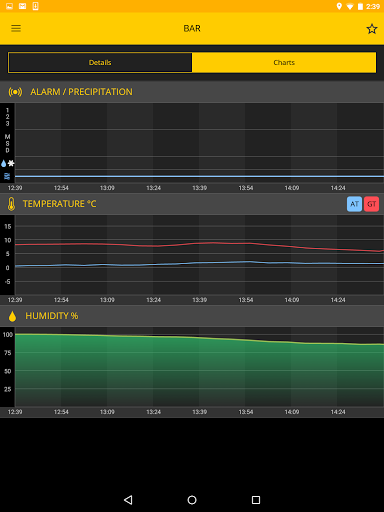The image size is (384, 512).
Task: Select the ALARM / PRECIPITATION heading
Action: [81, 92]
